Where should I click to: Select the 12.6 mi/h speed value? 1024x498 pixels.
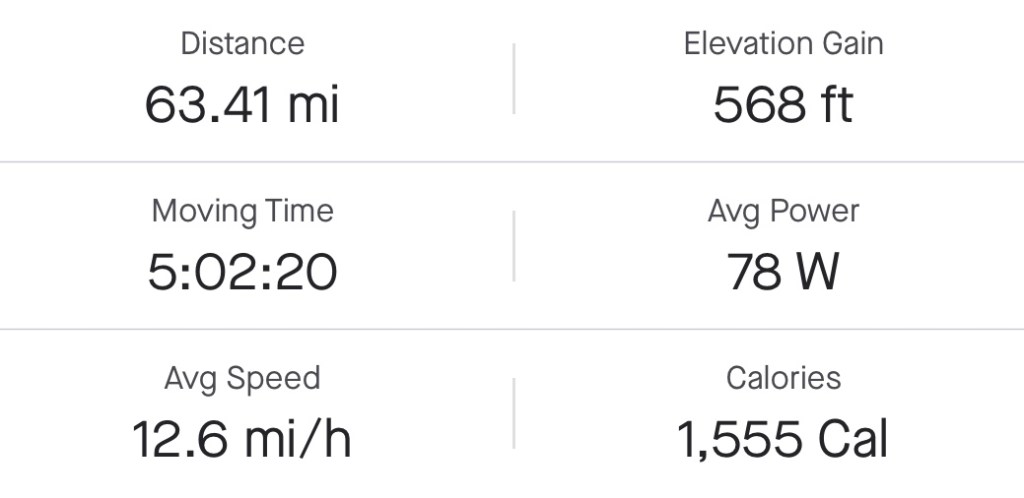coord(242,440)
